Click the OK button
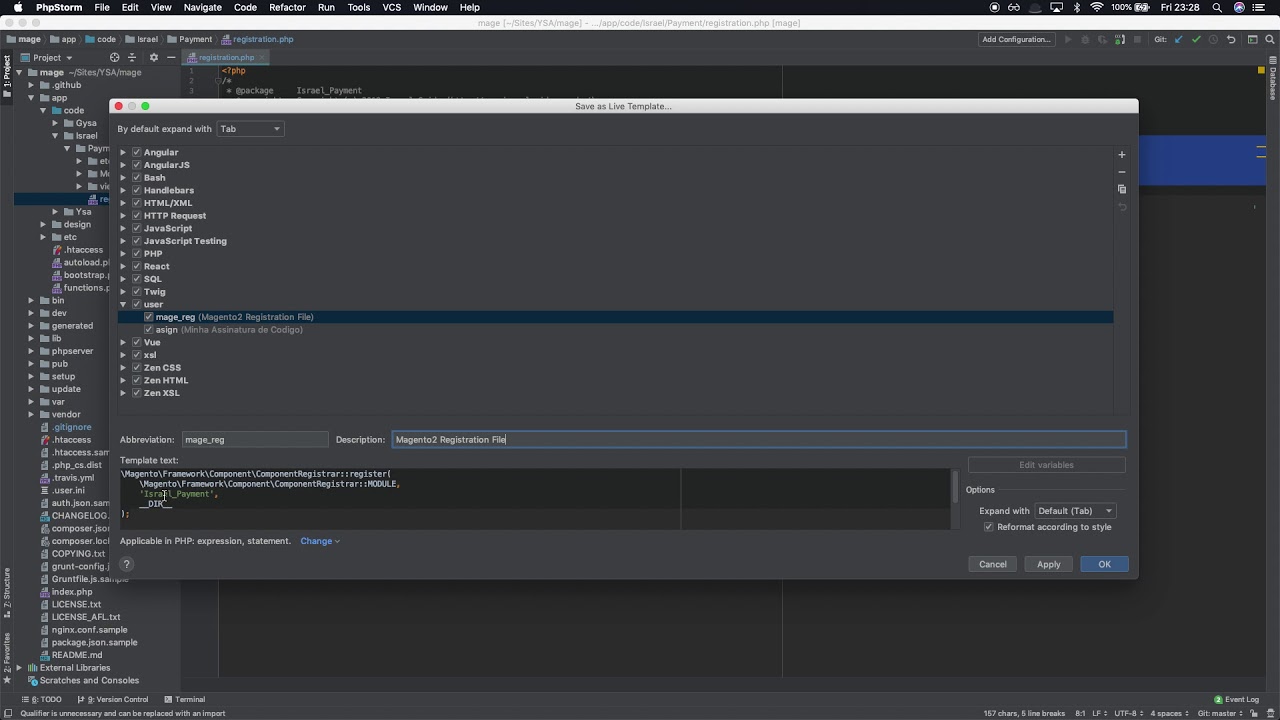Image resolution: width=1280 pixels, height=720 pixels. [x=1104, y=565]
